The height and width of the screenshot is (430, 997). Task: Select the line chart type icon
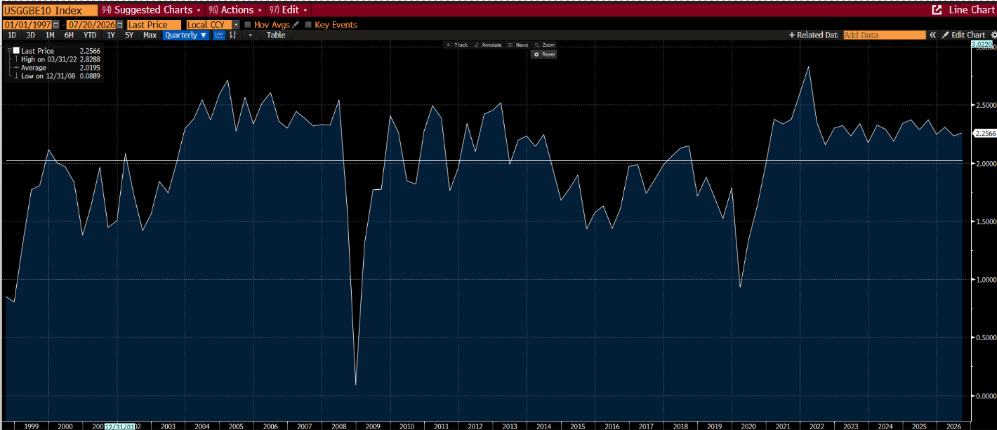(219, 35)
